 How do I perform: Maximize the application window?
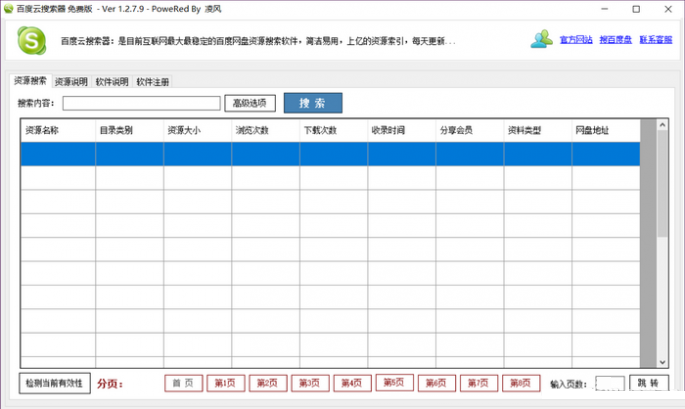(636, 9)
